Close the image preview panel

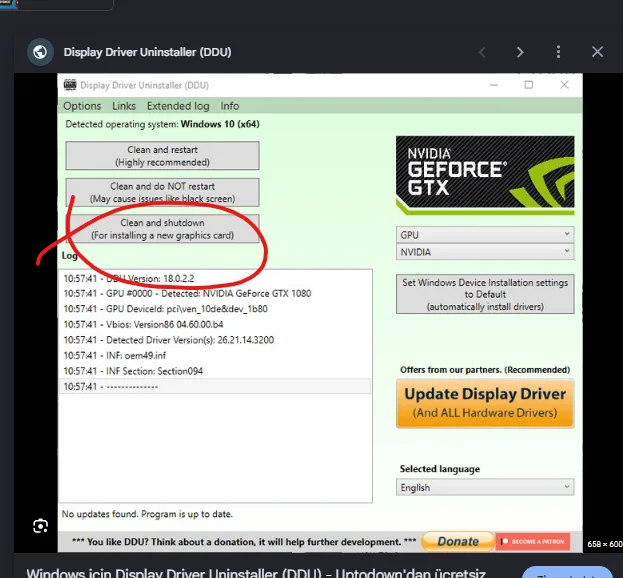click(x=597, y=52)
